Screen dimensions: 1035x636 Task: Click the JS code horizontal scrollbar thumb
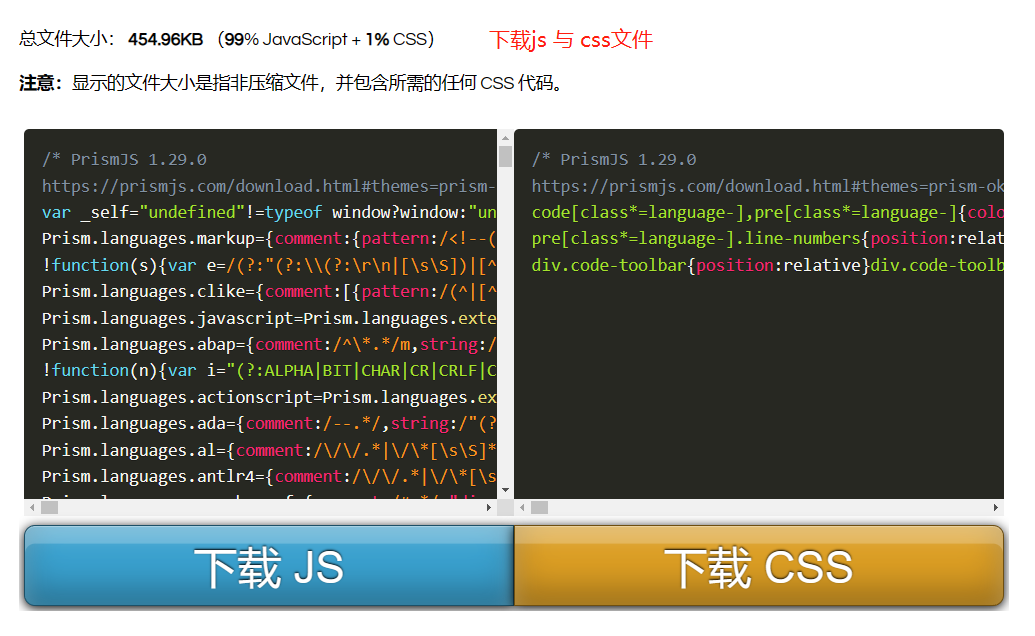50,507
